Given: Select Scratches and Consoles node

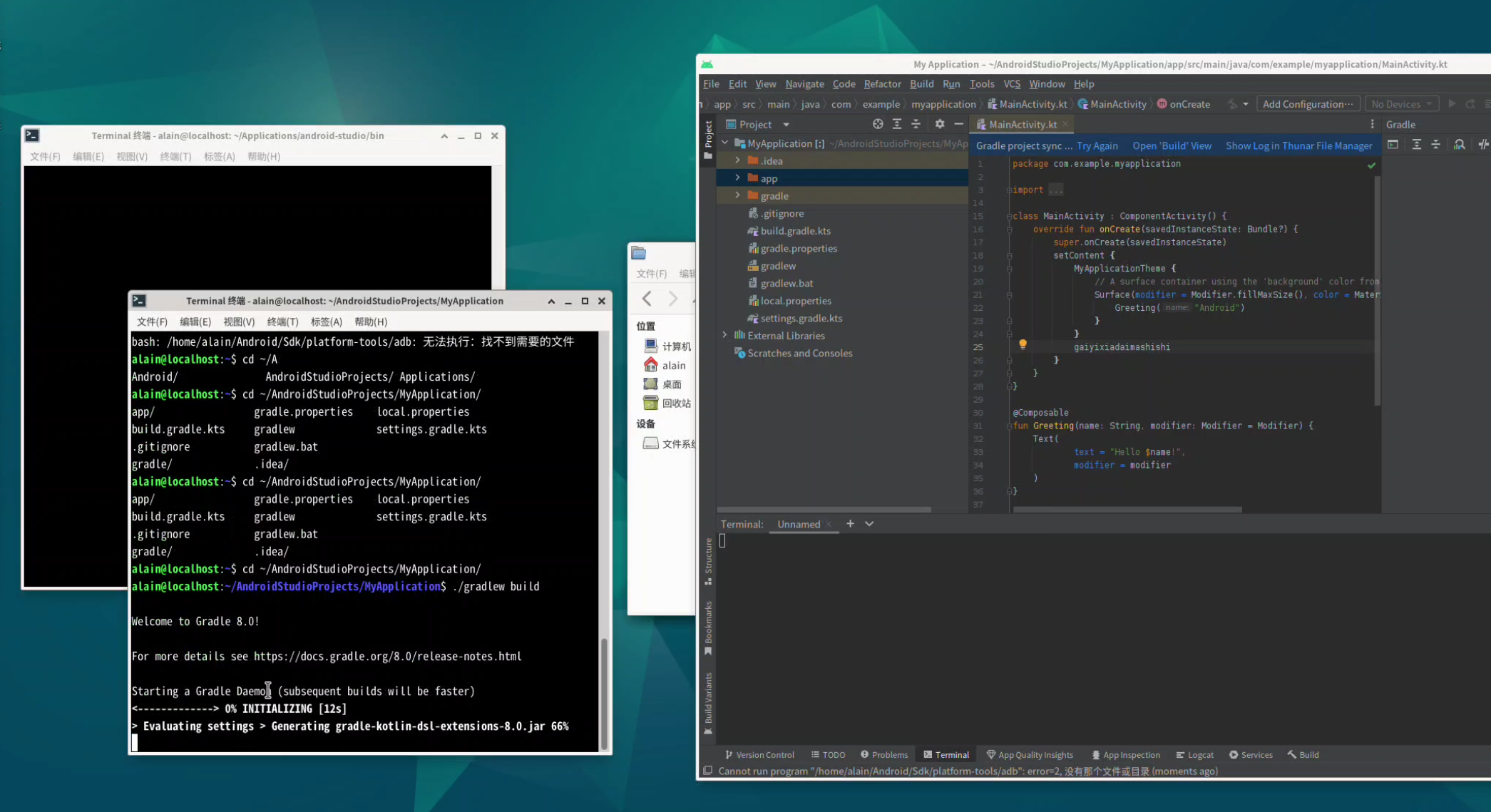Looking at the screenshot, I should 799,353.
